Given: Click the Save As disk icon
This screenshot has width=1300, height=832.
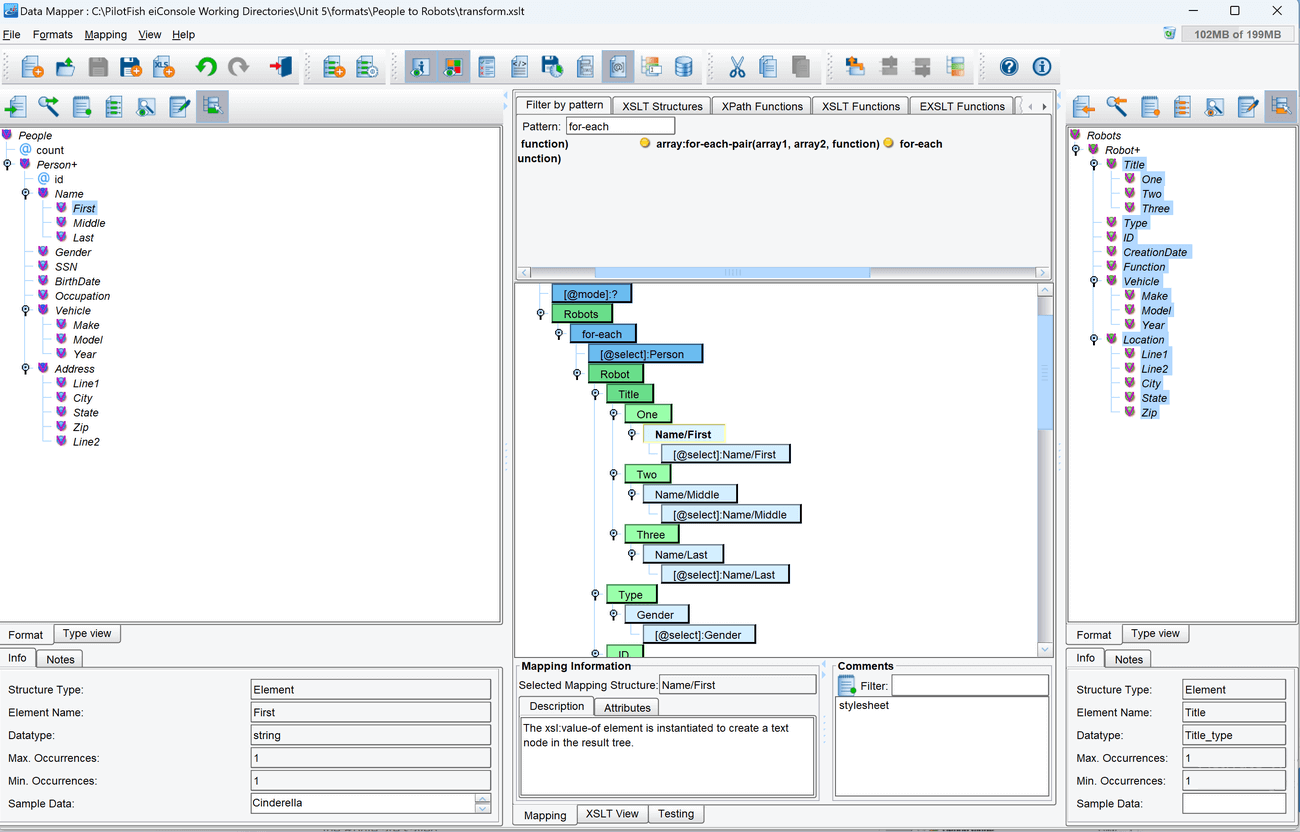Looking at the screenshot, I should (131, 67).
